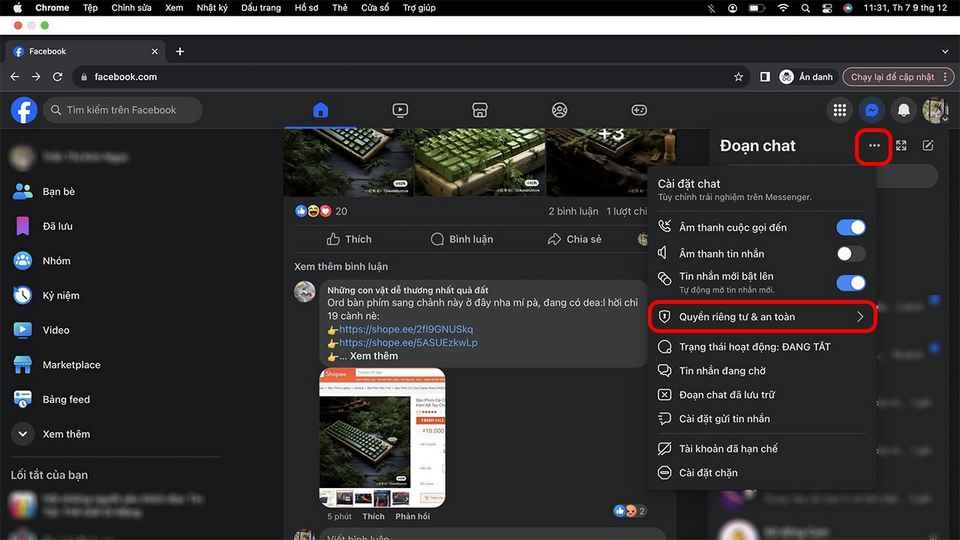
Task: Open the first shopee.ee link
Action: (x=405, y=329)
